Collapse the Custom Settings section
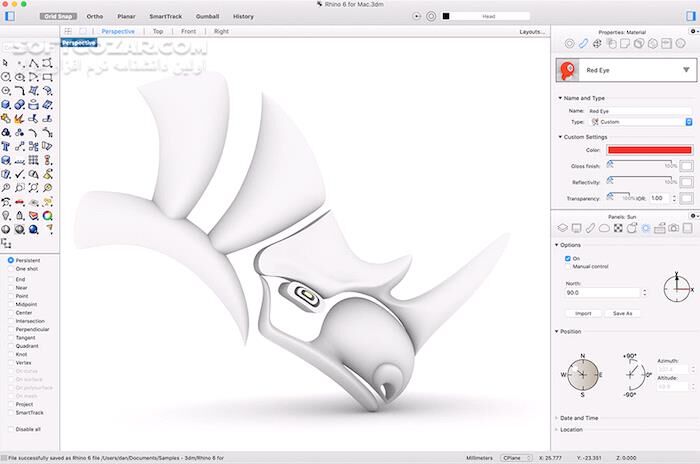The width and height of the screenshot is (700, 464). (560, 137)
